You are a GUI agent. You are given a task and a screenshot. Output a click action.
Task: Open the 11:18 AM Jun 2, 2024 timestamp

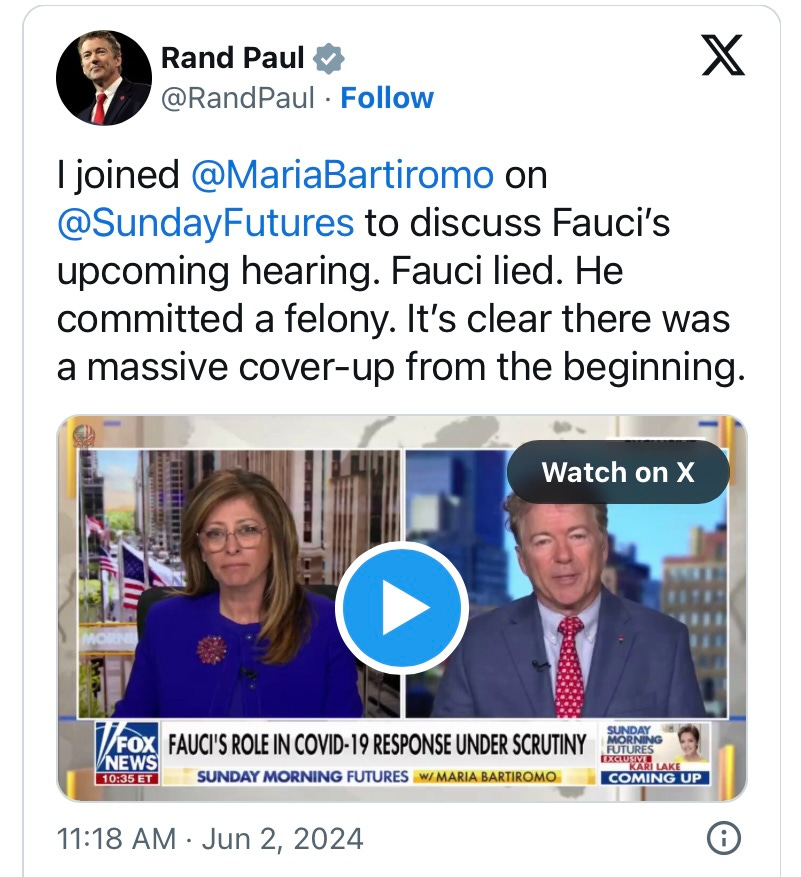[x=210, y=839]
